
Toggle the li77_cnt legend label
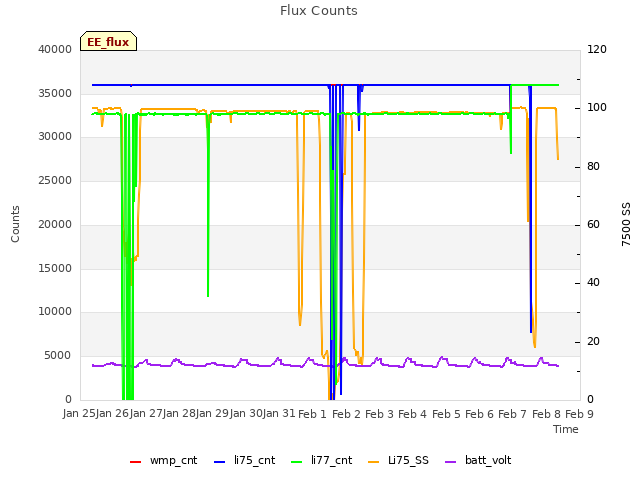(331, 461)
